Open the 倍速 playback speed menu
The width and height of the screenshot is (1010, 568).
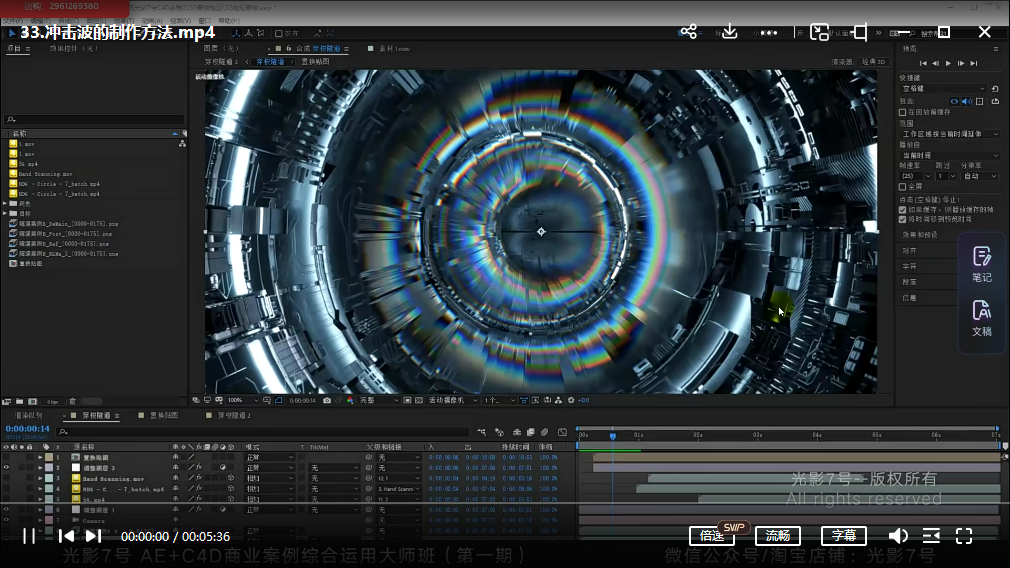click(711, 536)
